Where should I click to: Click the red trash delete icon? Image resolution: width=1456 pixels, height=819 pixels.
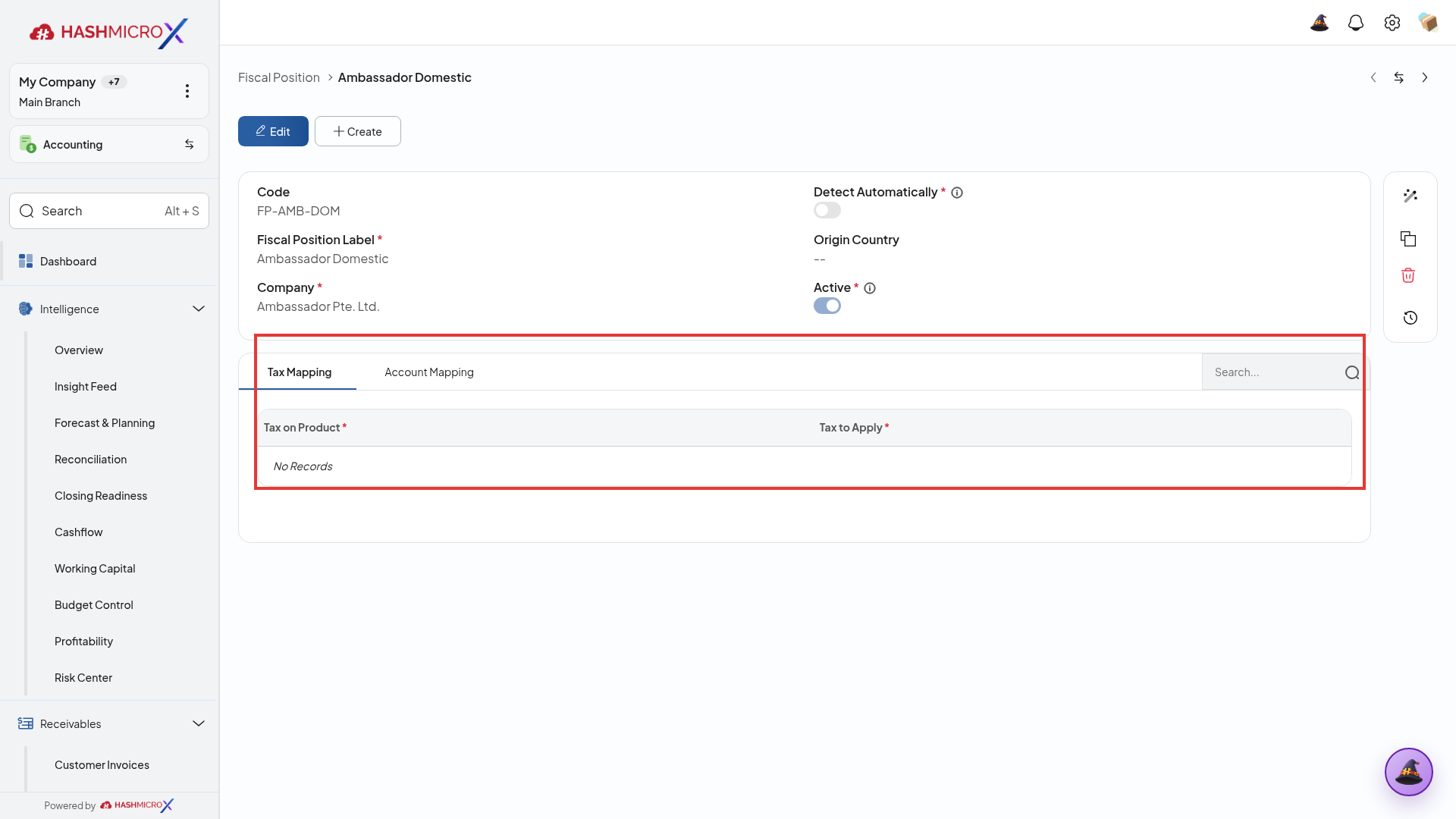point(1408,275)
